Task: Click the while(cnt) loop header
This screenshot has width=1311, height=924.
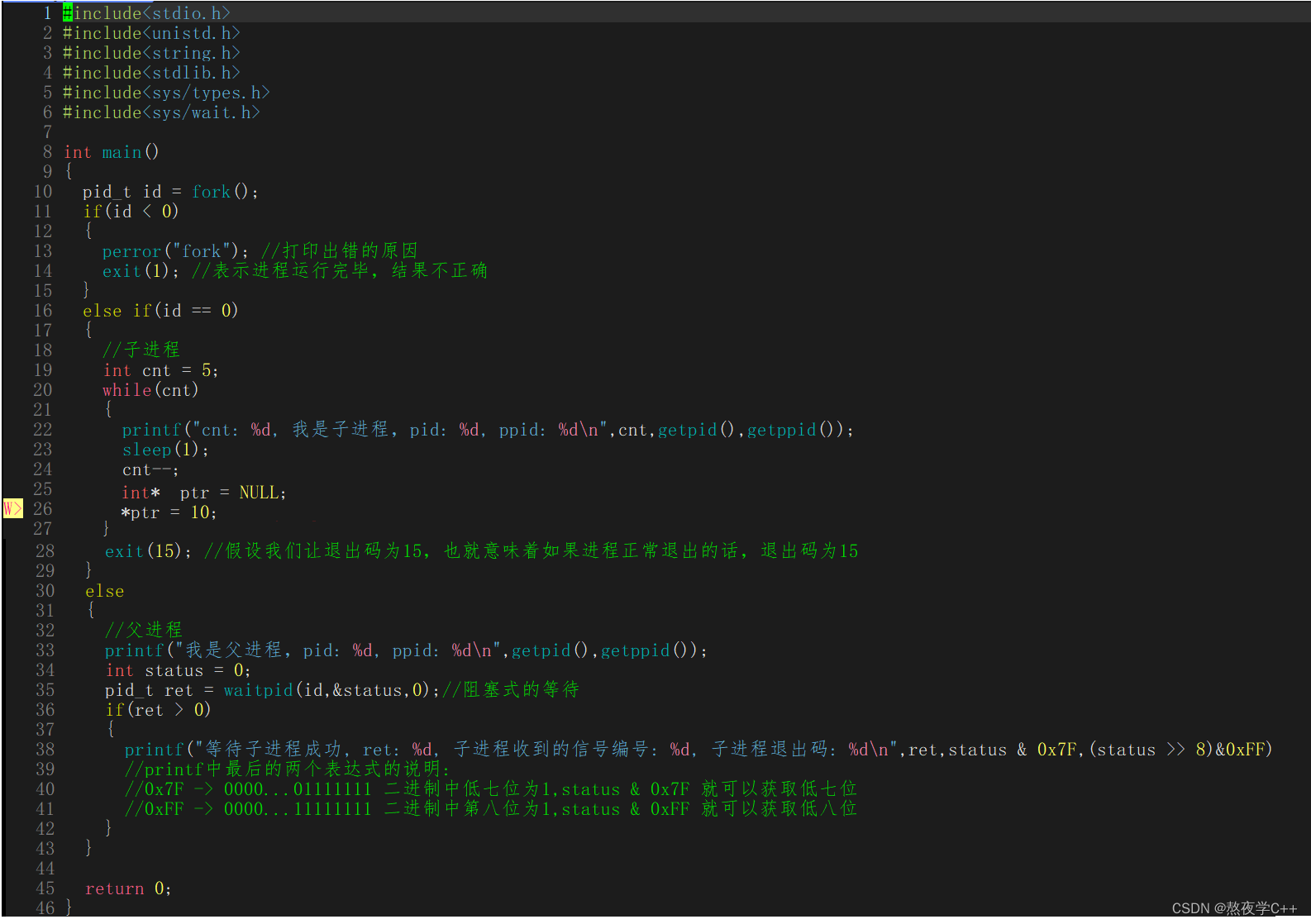Action: coord(151,390)
